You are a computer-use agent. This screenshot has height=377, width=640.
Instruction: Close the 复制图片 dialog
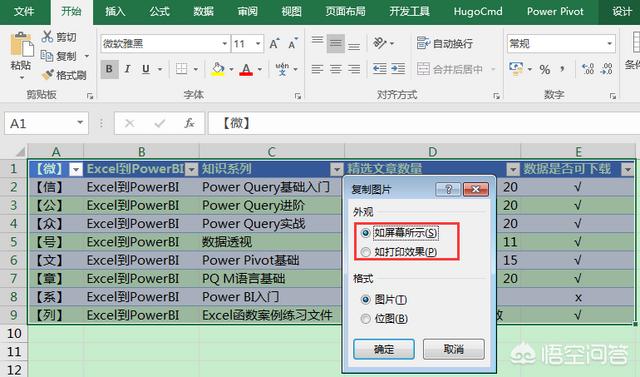click(x=476, y=189)
